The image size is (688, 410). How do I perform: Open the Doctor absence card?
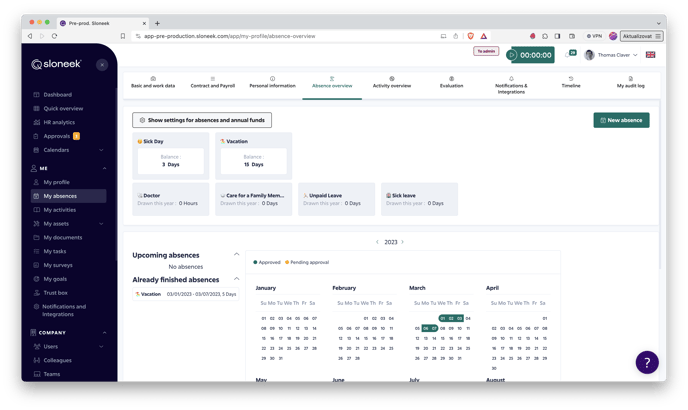[x=171, y=199]
